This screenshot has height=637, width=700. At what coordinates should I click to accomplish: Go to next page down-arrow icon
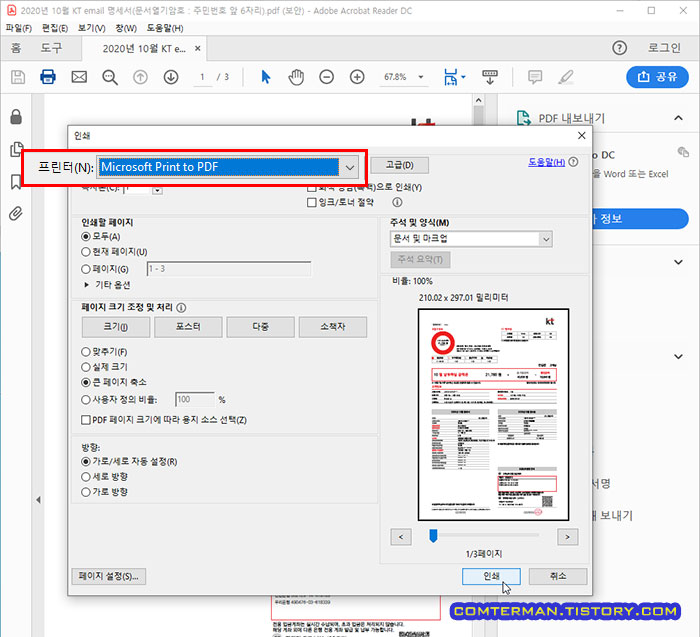click(171, 77)
